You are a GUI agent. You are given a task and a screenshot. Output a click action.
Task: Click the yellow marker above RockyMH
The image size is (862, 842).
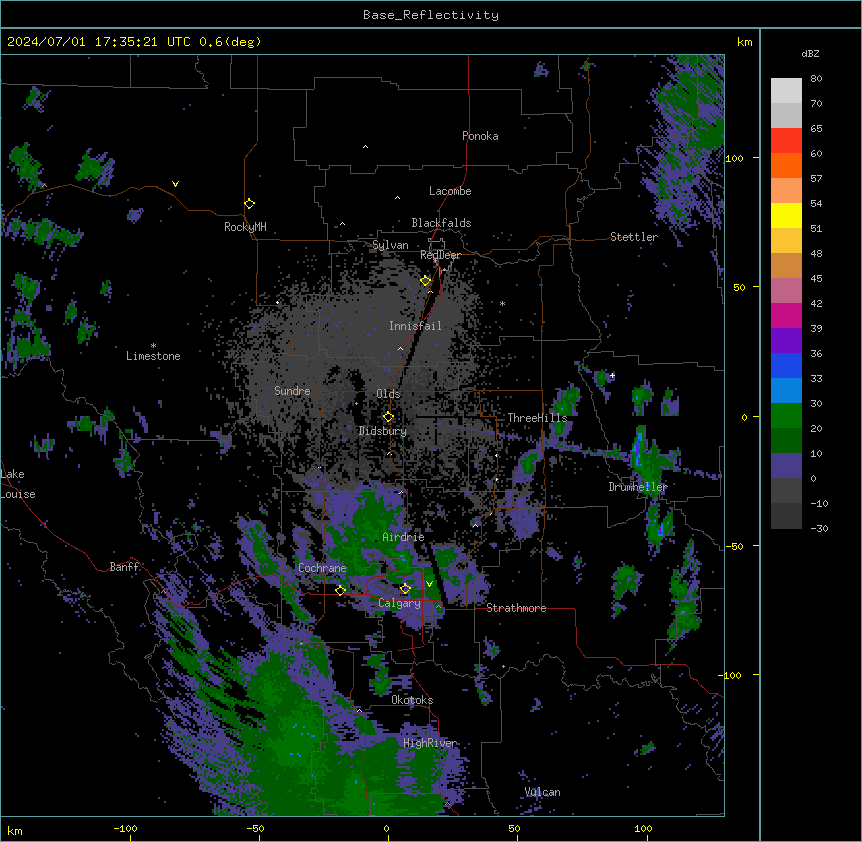(x=249, y=203)
